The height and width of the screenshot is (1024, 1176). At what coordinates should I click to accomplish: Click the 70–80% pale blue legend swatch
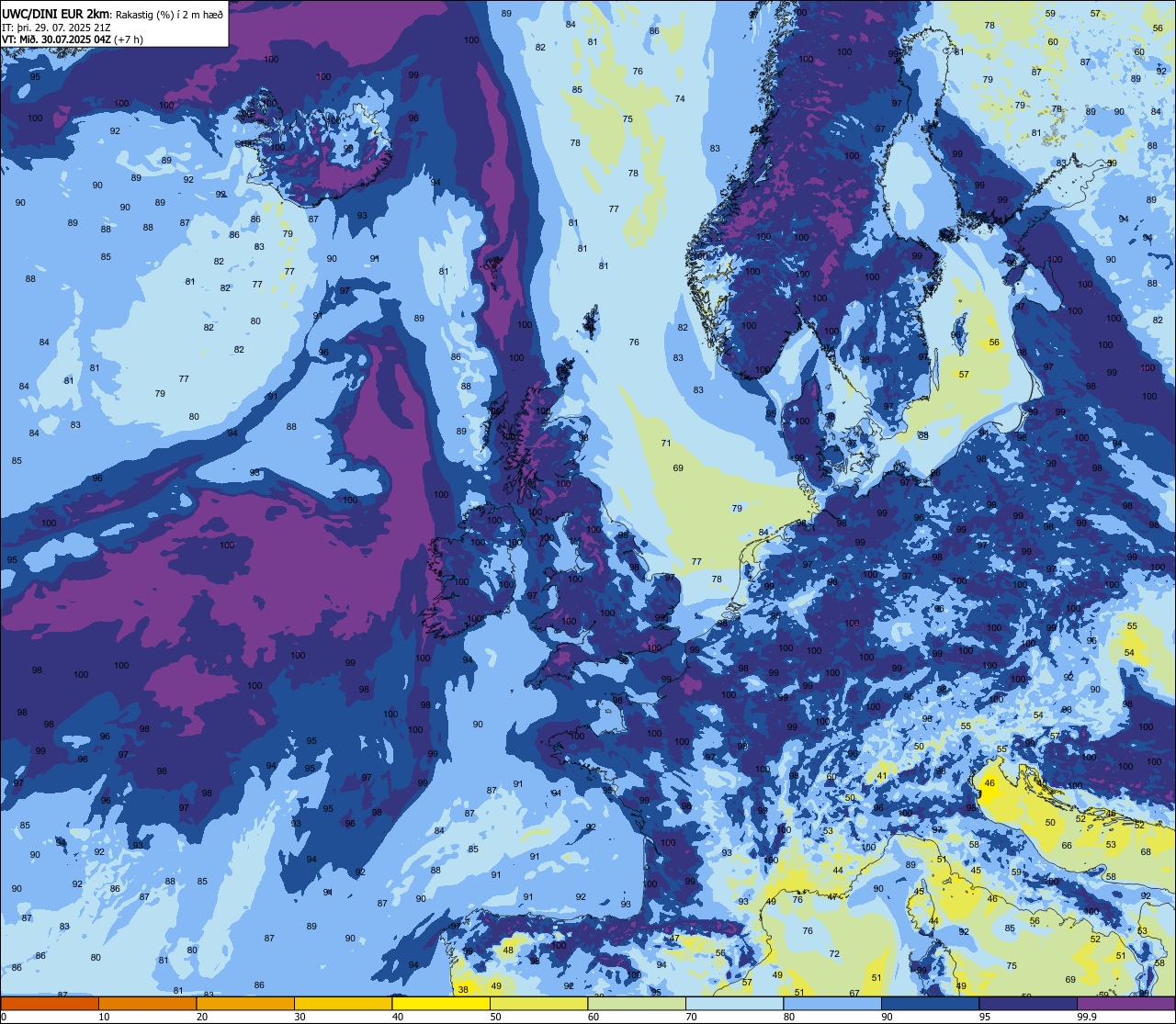point(734,1003)
